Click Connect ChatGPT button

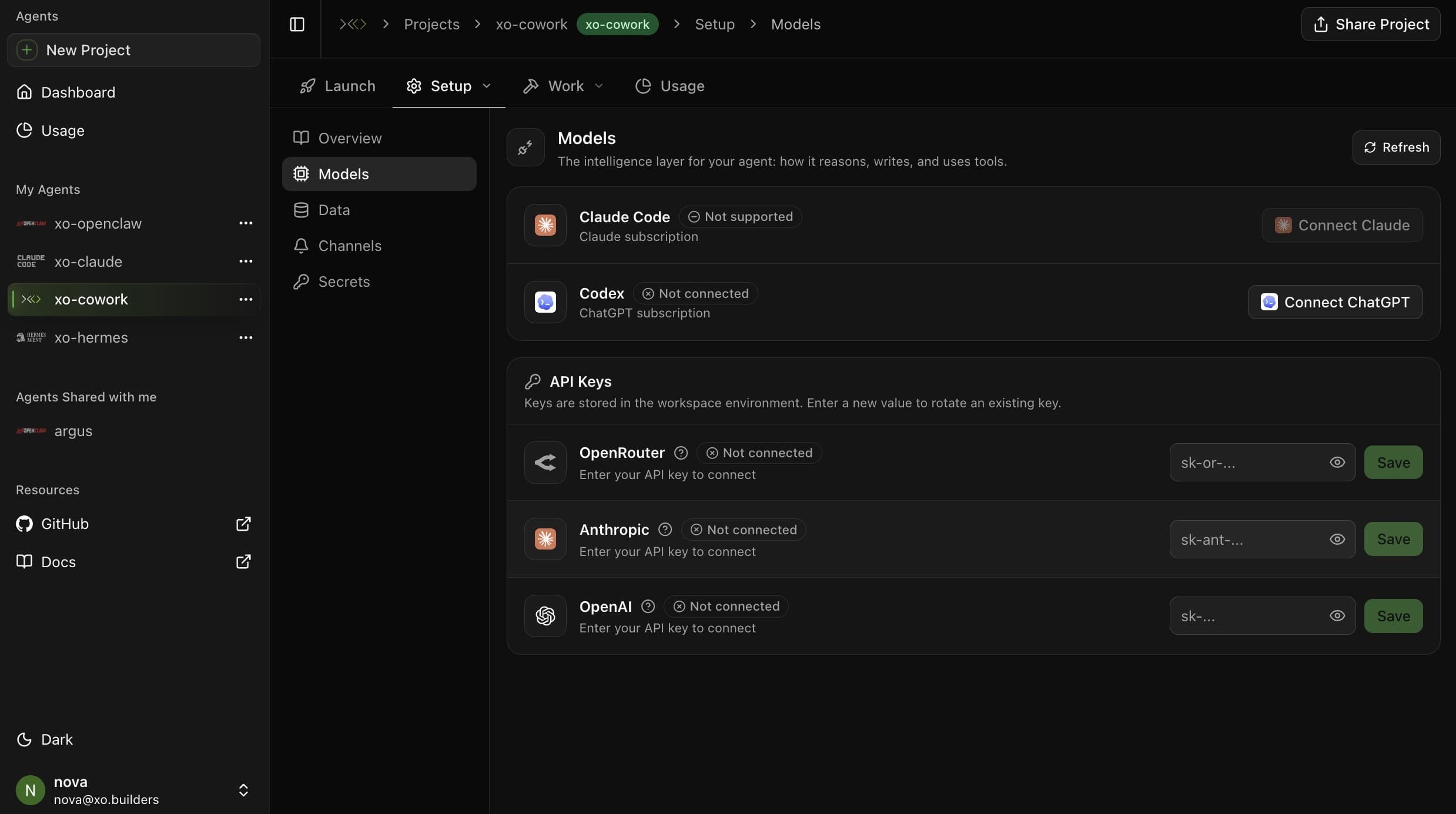coord(1335,302)
